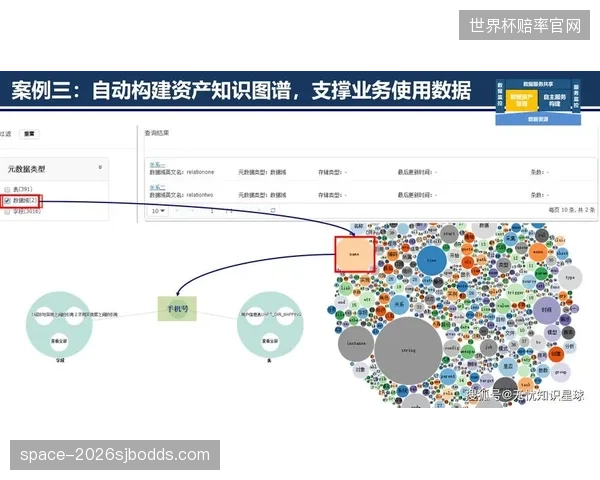Collapse the 元数据类型 filter panel
Screen dimensions: 600x480
100,167
